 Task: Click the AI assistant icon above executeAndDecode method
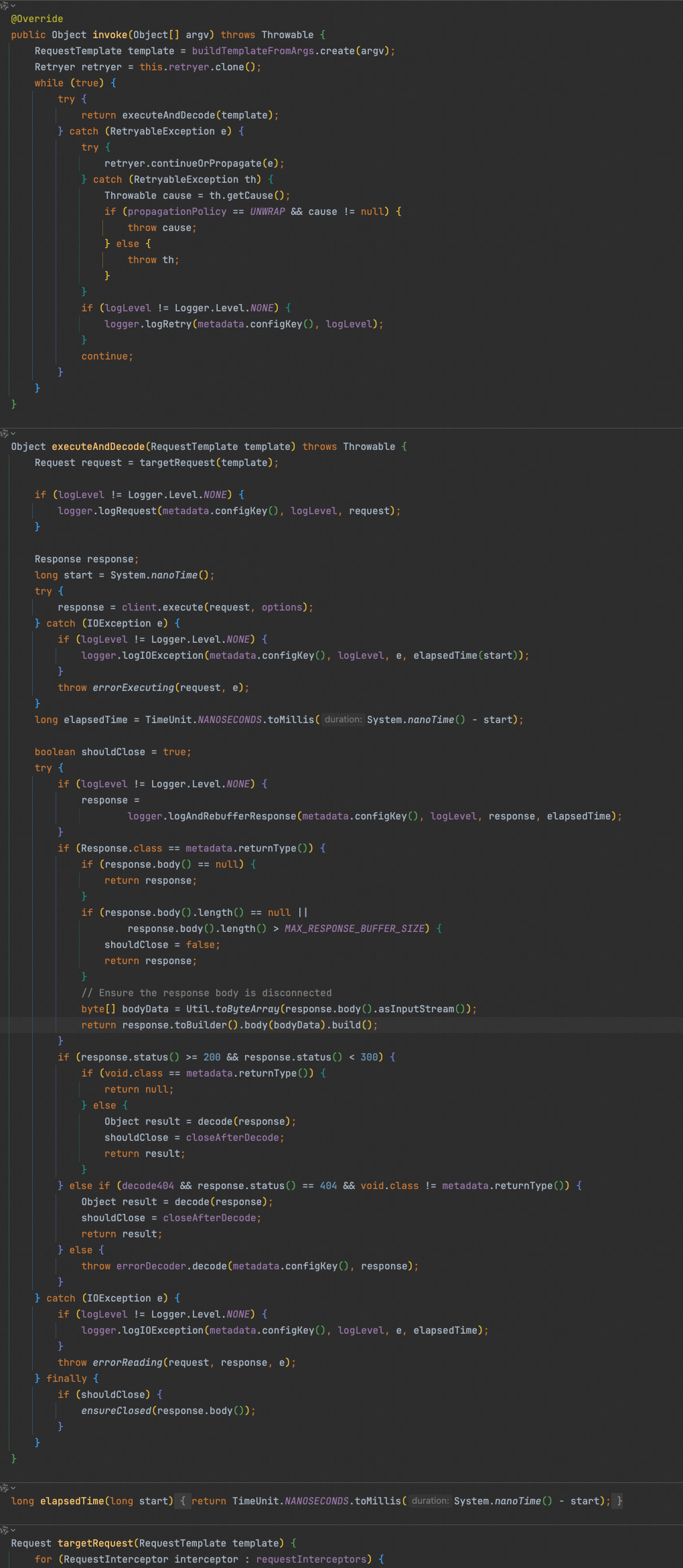4,433
